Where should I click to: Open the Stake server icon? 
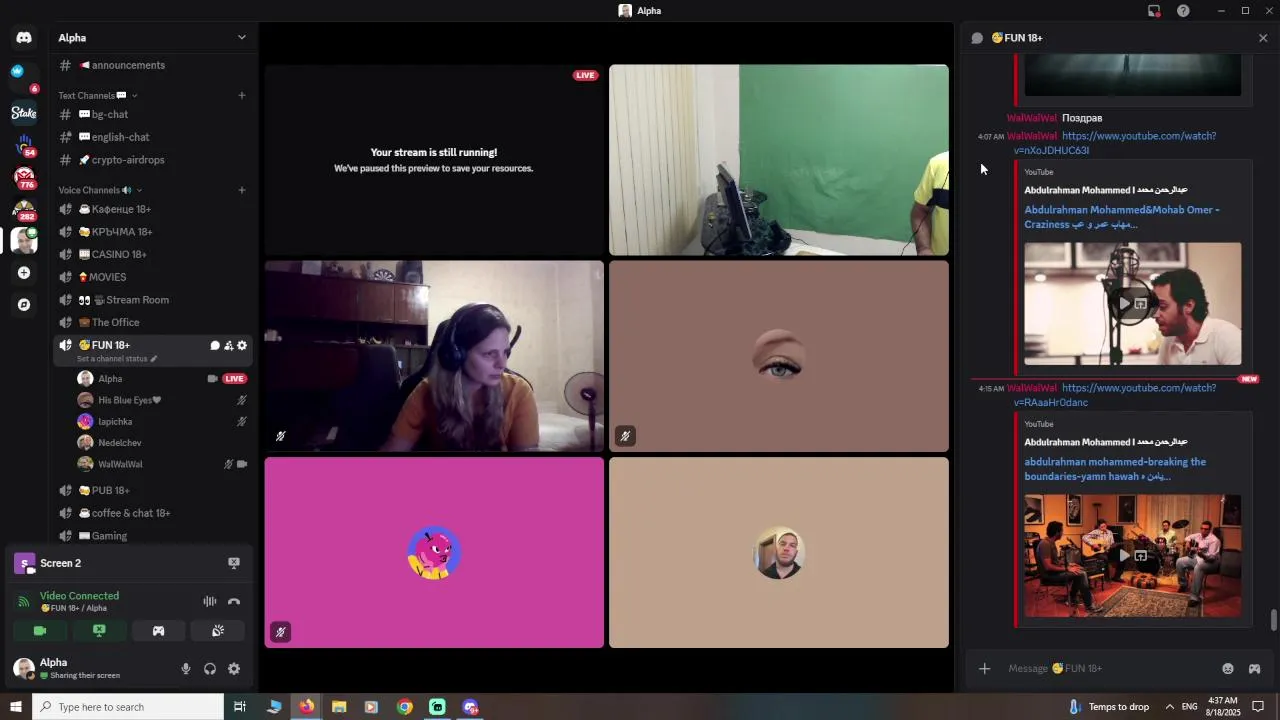tap(24, 113)
